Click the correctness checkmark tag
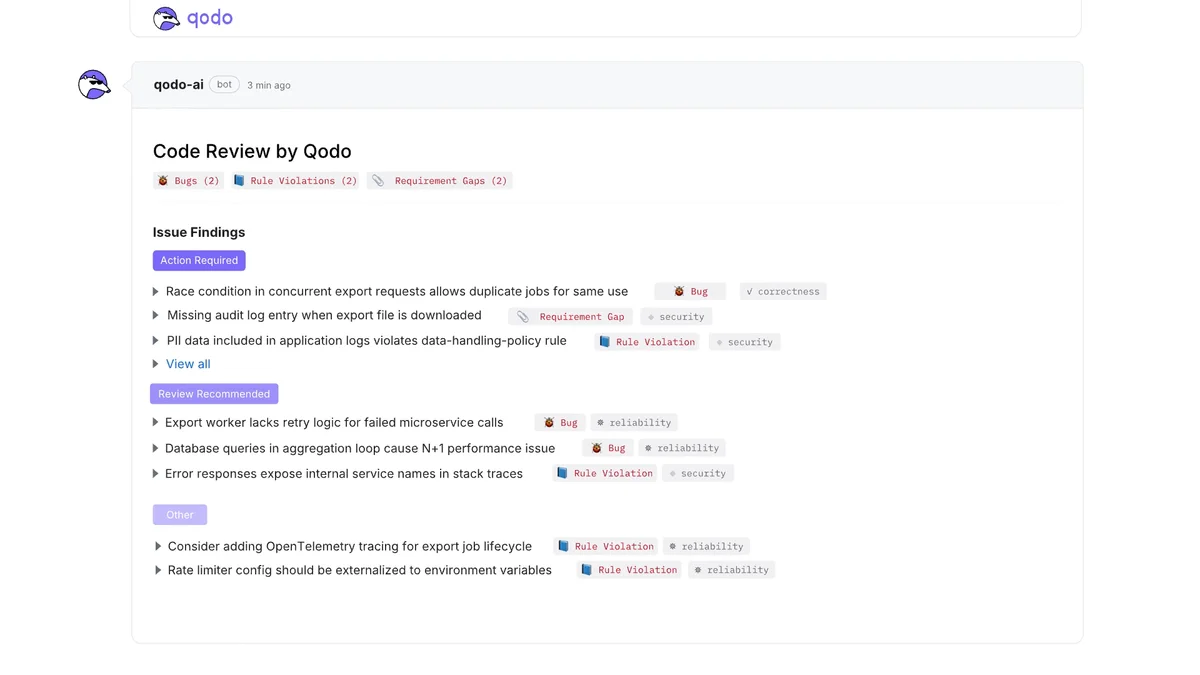This screenshot has width=1200, height=675. point(782,291)
